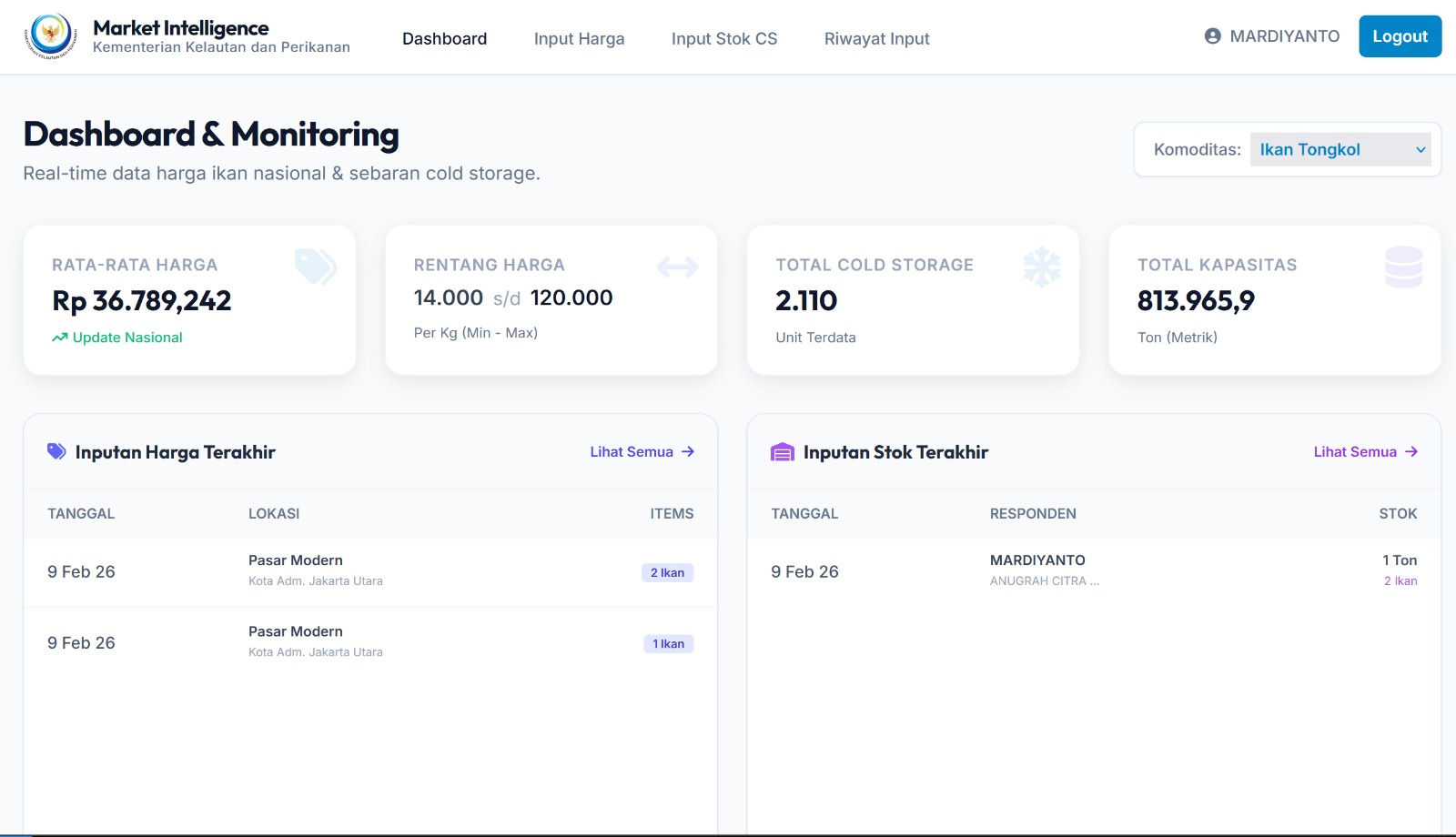Click 'ANUGRAH CITRA ...' respondent subtitle
Viewport: 1456px width, 837px height.
pos(1045,580)
